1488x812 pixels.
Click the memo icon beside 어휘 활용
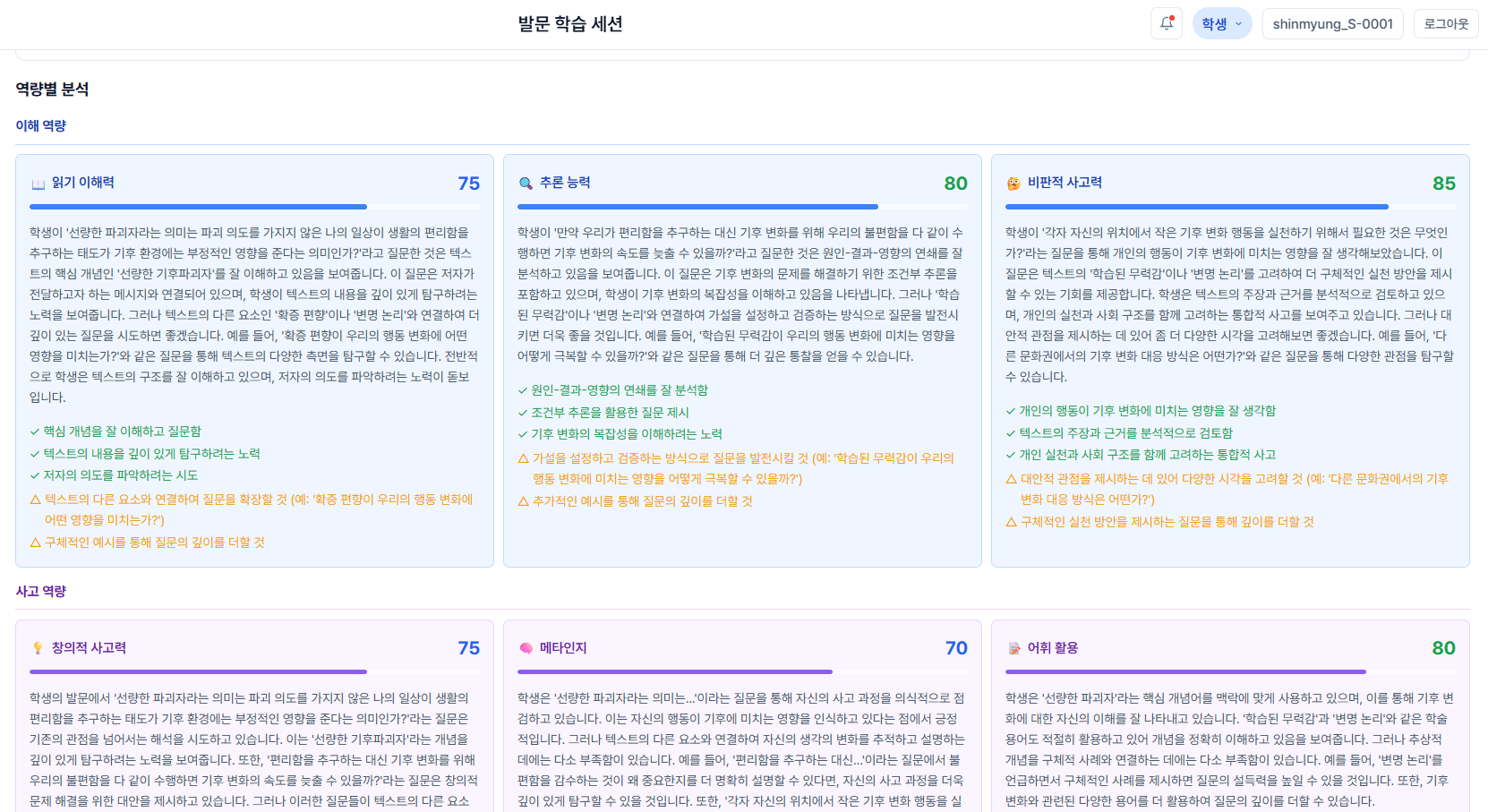[x=1013, y=647]
